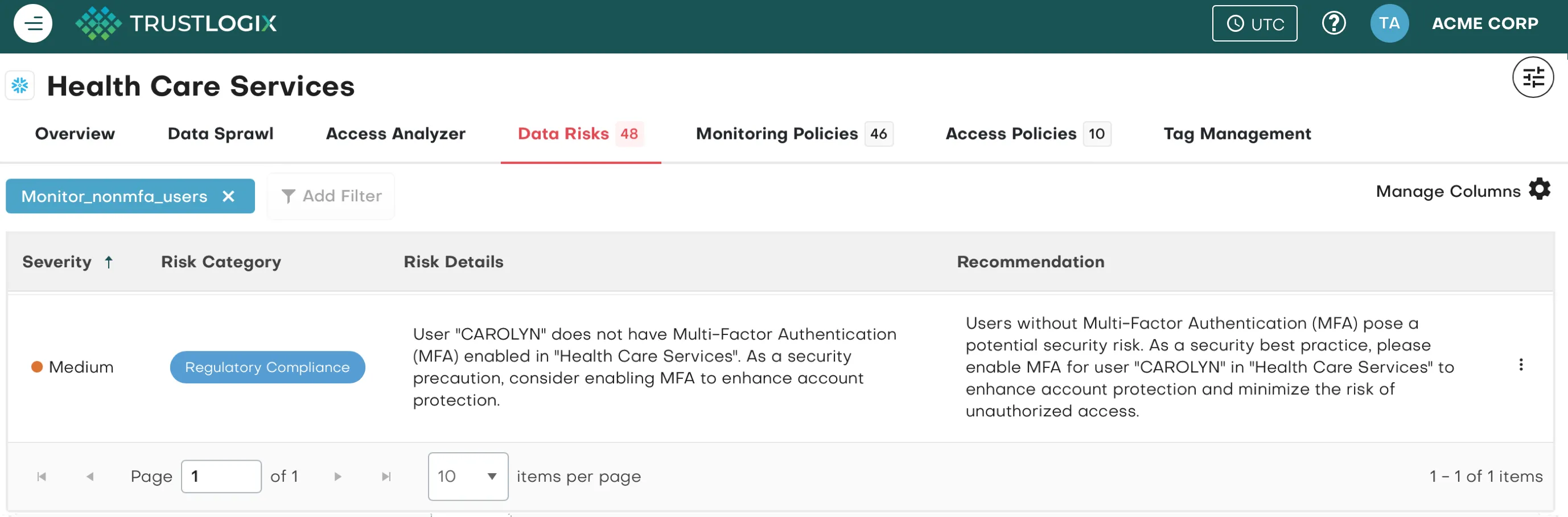The image size is (1568, 517).
Task: Click the Risk Details column header
Action: coord(454,262)
